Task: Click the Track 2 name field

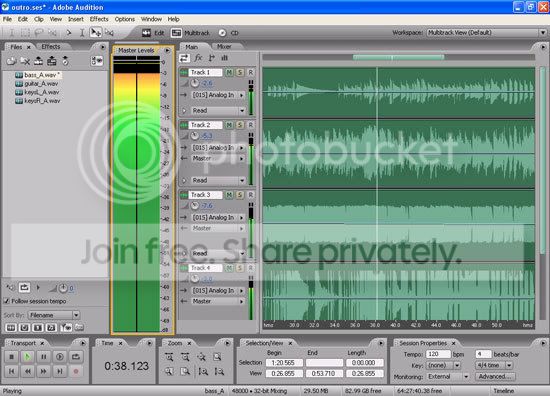Action: 206,125
